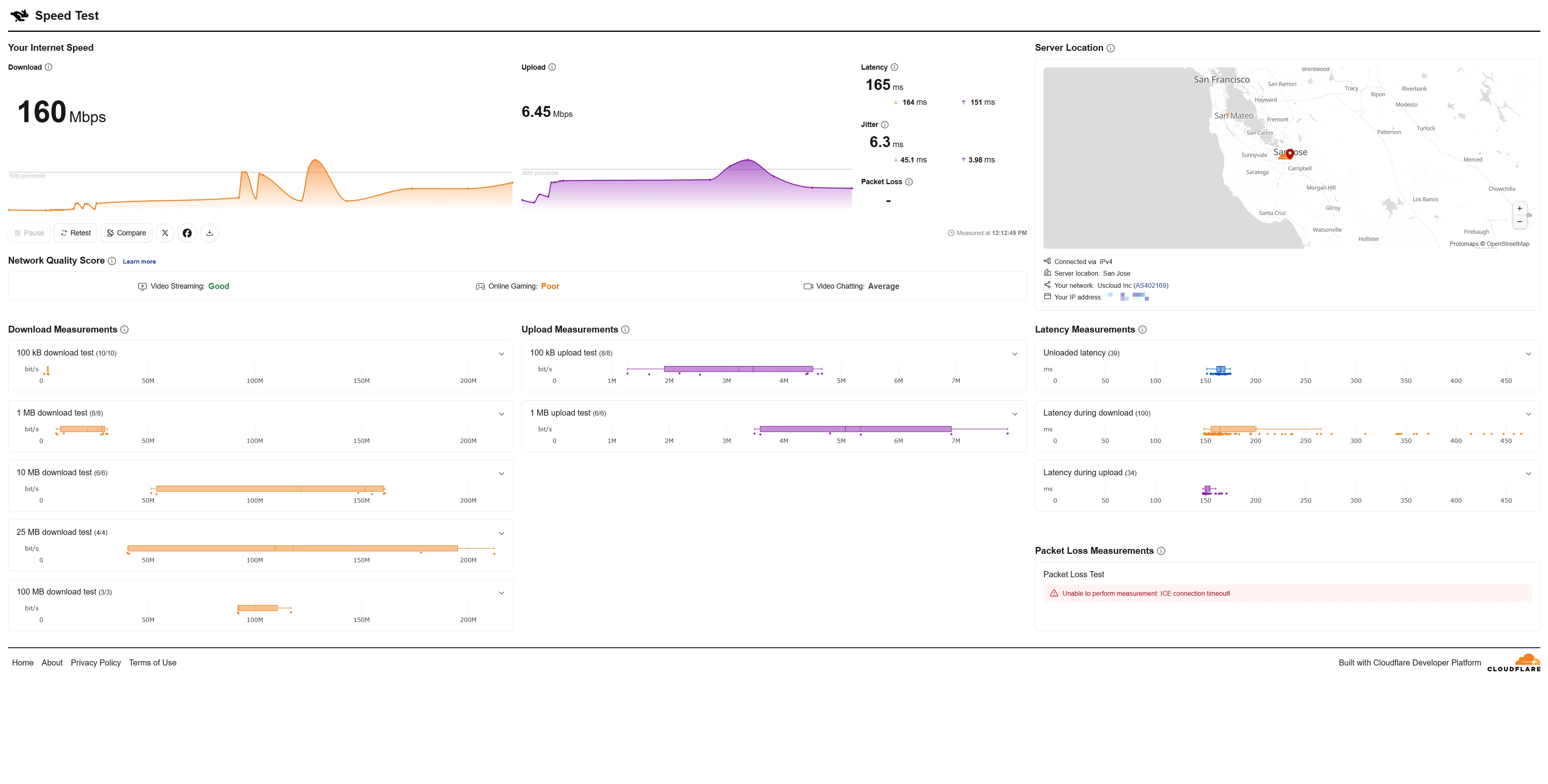The width and height of the screenshot is (1548, 784).
Task: Expand Latency during upload section
Action: tap(1529, 473)
